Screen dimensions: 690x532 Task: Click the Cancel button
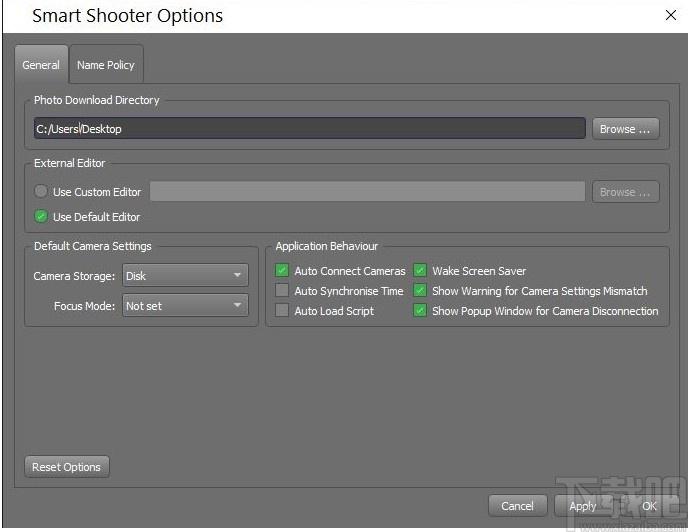[x=517, y=506]
